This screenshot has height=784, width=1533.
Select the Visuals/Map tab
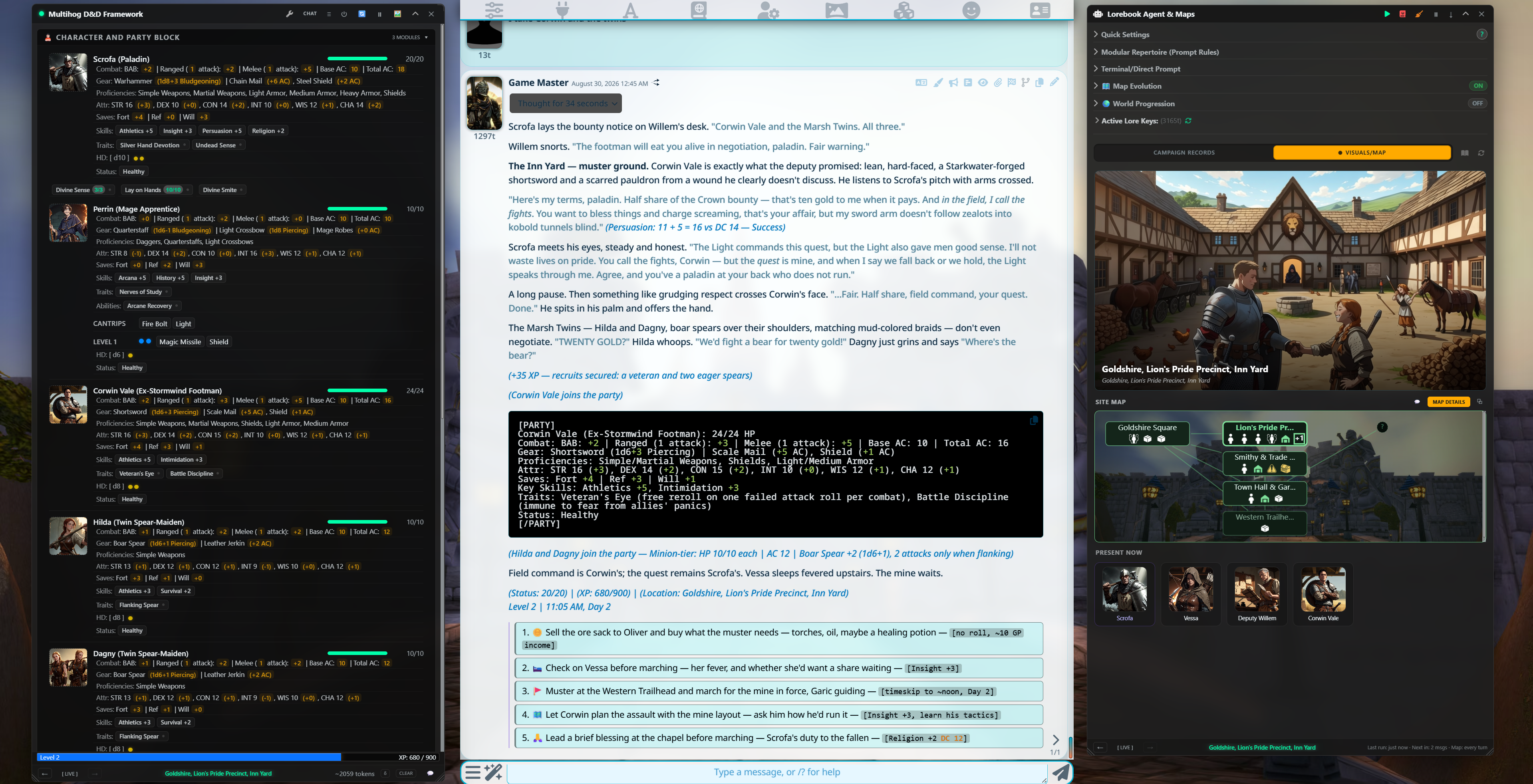point(1362,153)
